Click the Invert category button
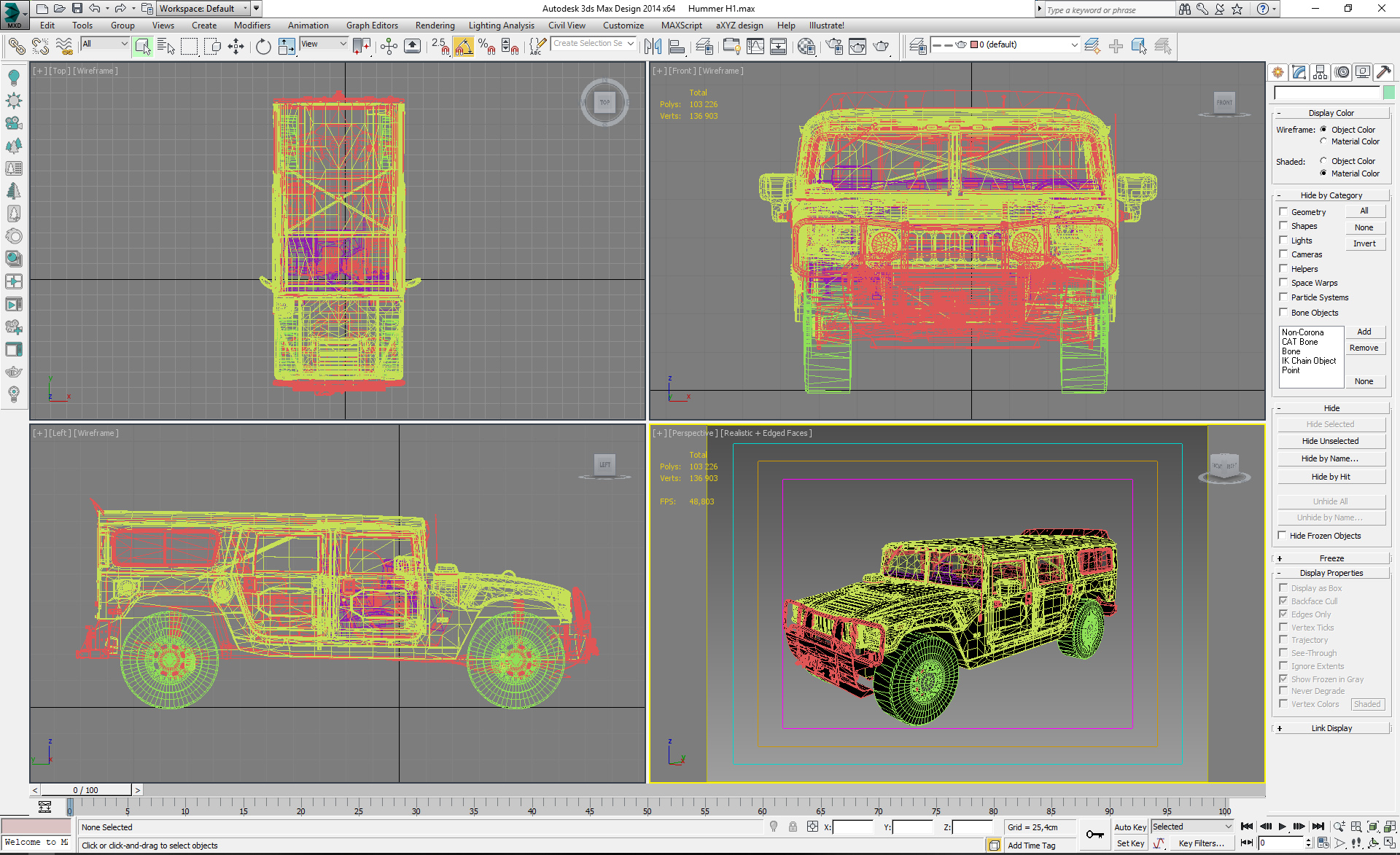 [x=1364, y=243]
